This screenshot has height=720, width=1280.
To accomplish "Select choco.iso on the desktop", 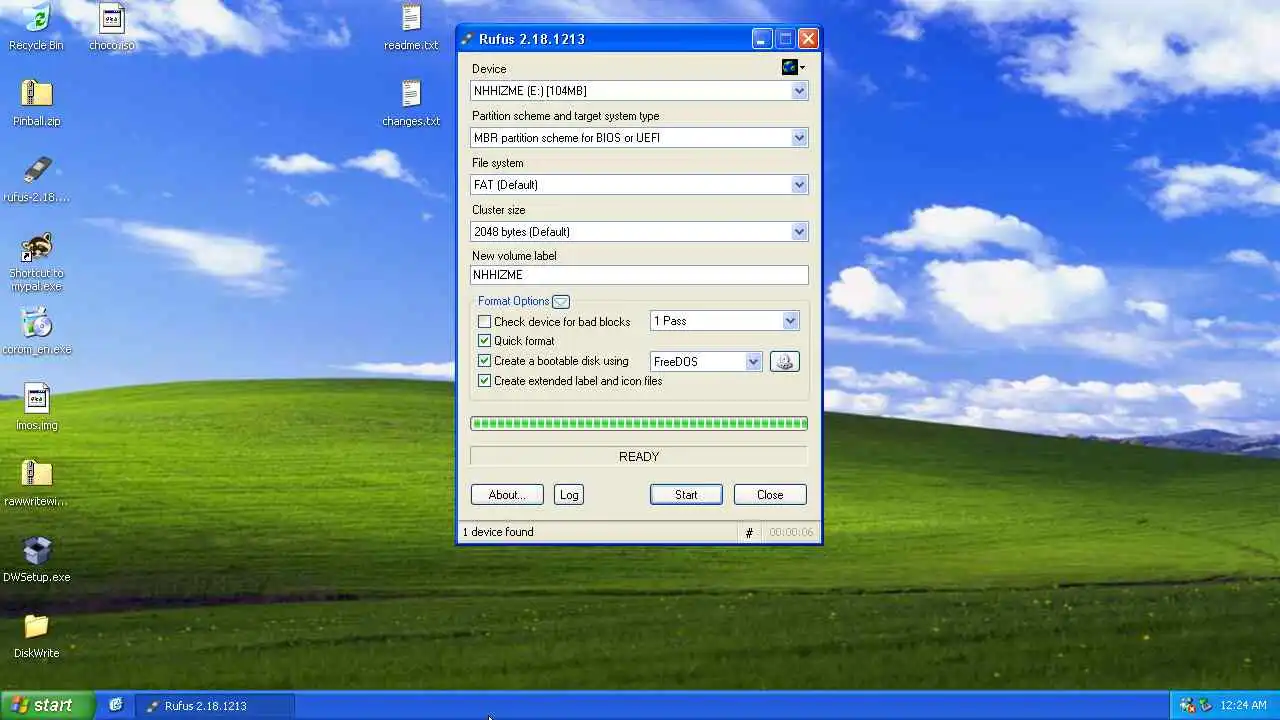I will [112, 27].
